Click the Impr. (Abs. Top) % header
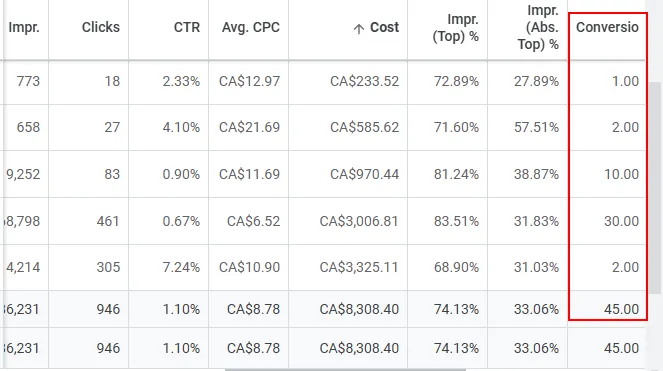The height and width of the screenshot is (371, 663). pos(538,27)
